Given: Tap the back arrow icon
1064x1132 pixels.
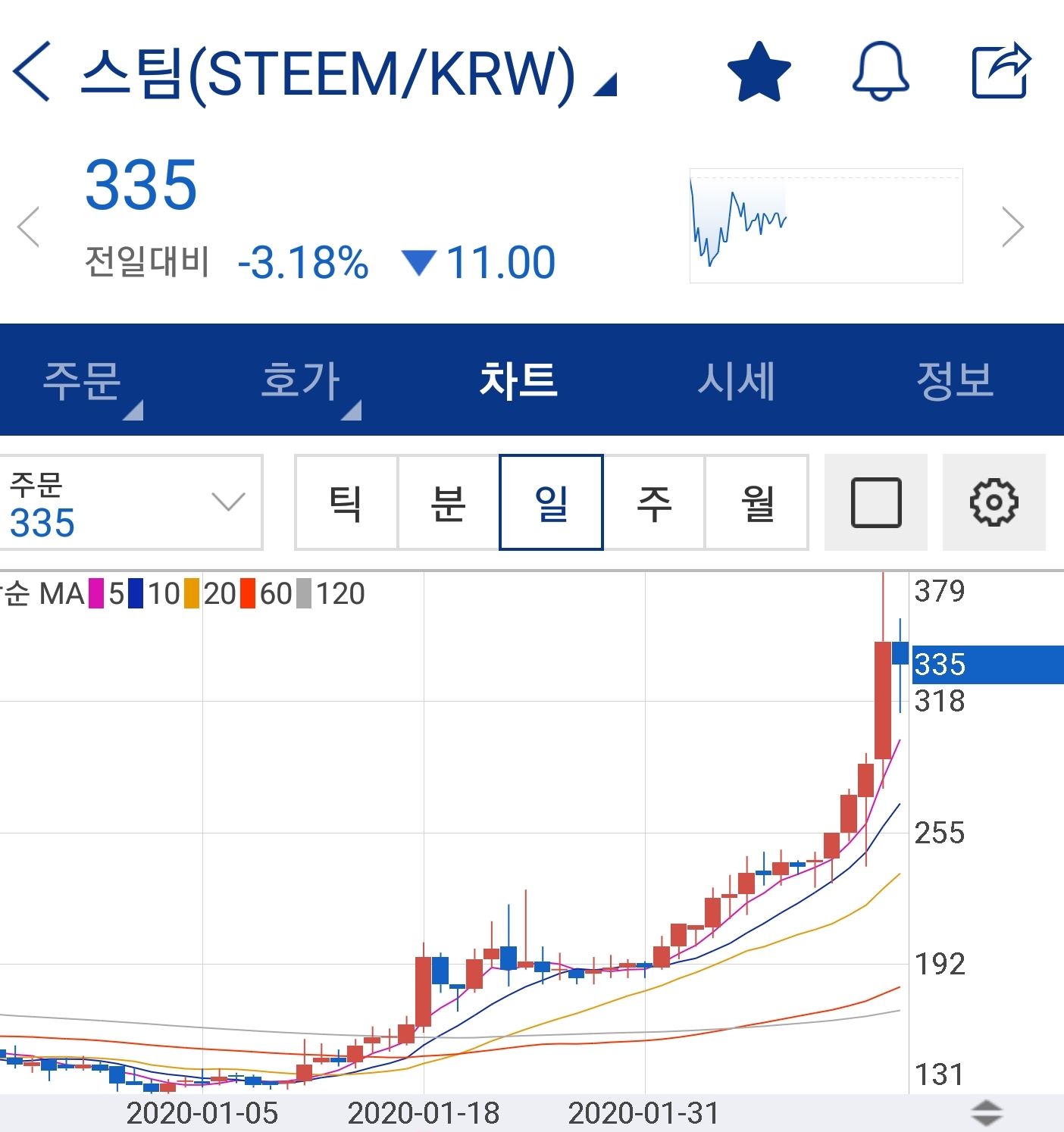Looking at the screenshot, I should point(32,71).
